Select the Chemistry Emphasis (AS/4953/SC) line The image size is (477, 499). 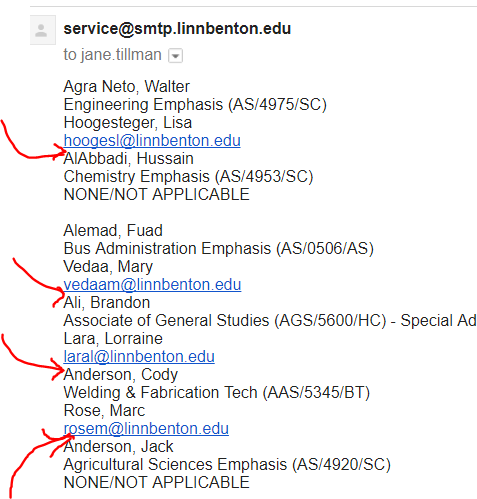188,177
